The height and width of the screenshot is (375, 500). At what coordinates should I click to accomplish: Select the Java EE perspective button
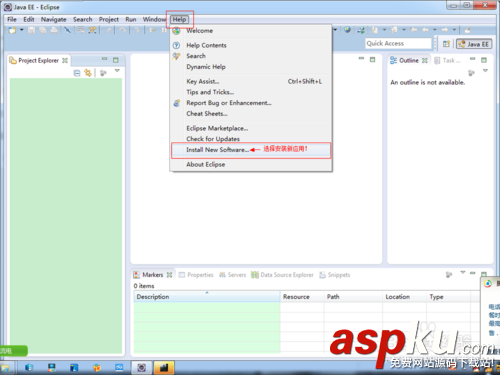pyautogui.click(x=474, y=44)
